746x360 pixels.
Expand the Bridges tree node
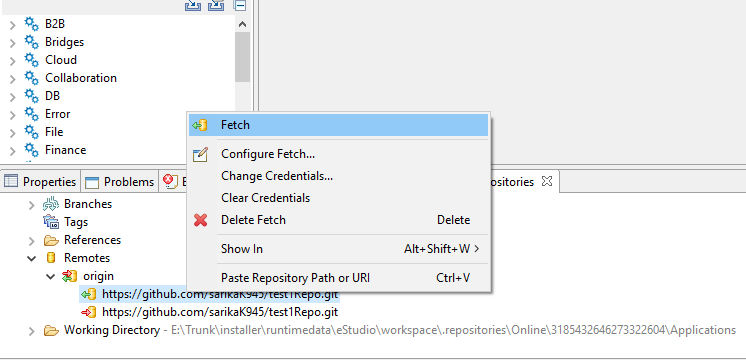click(x=13, y=43)
